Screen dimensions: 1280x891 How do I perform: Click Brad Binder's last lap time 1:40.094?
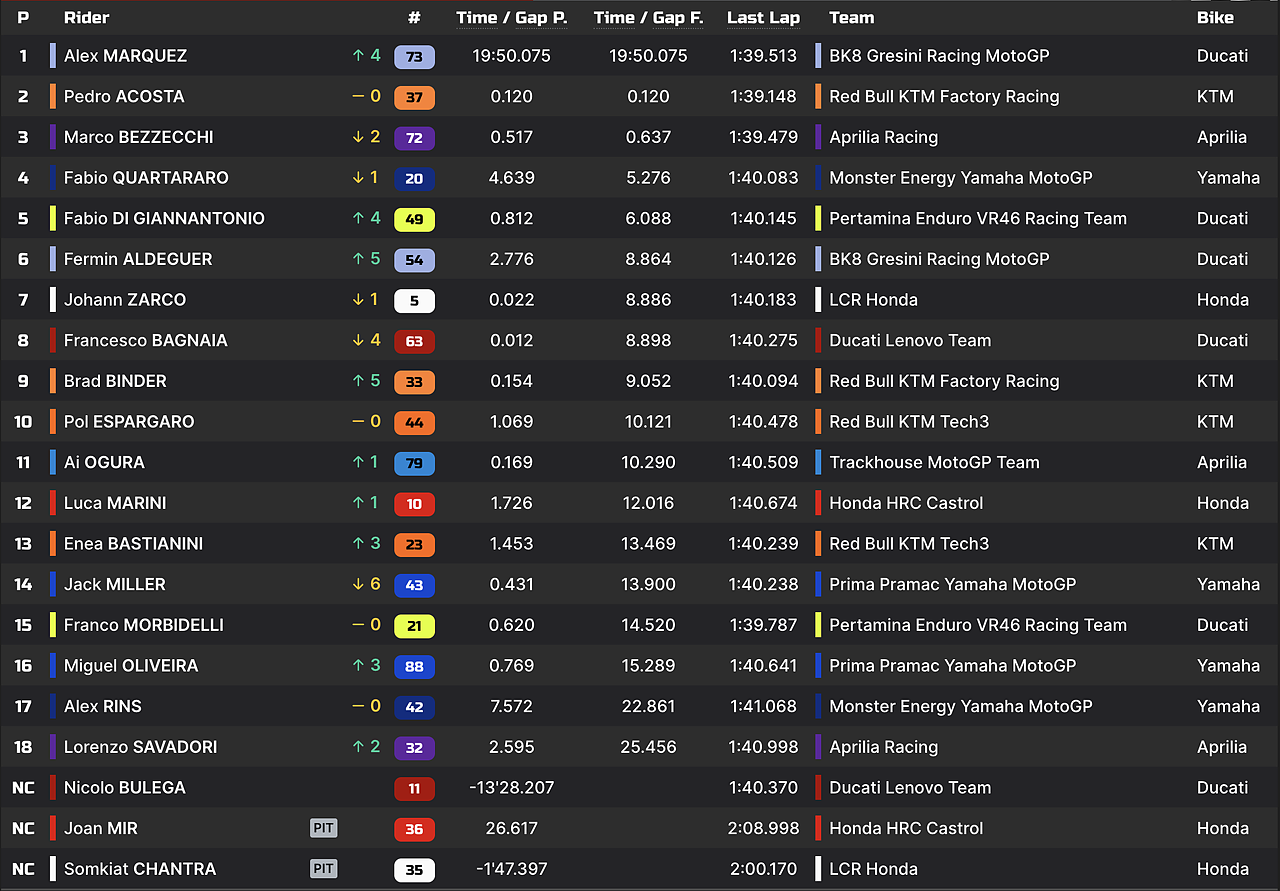[764, 381]
